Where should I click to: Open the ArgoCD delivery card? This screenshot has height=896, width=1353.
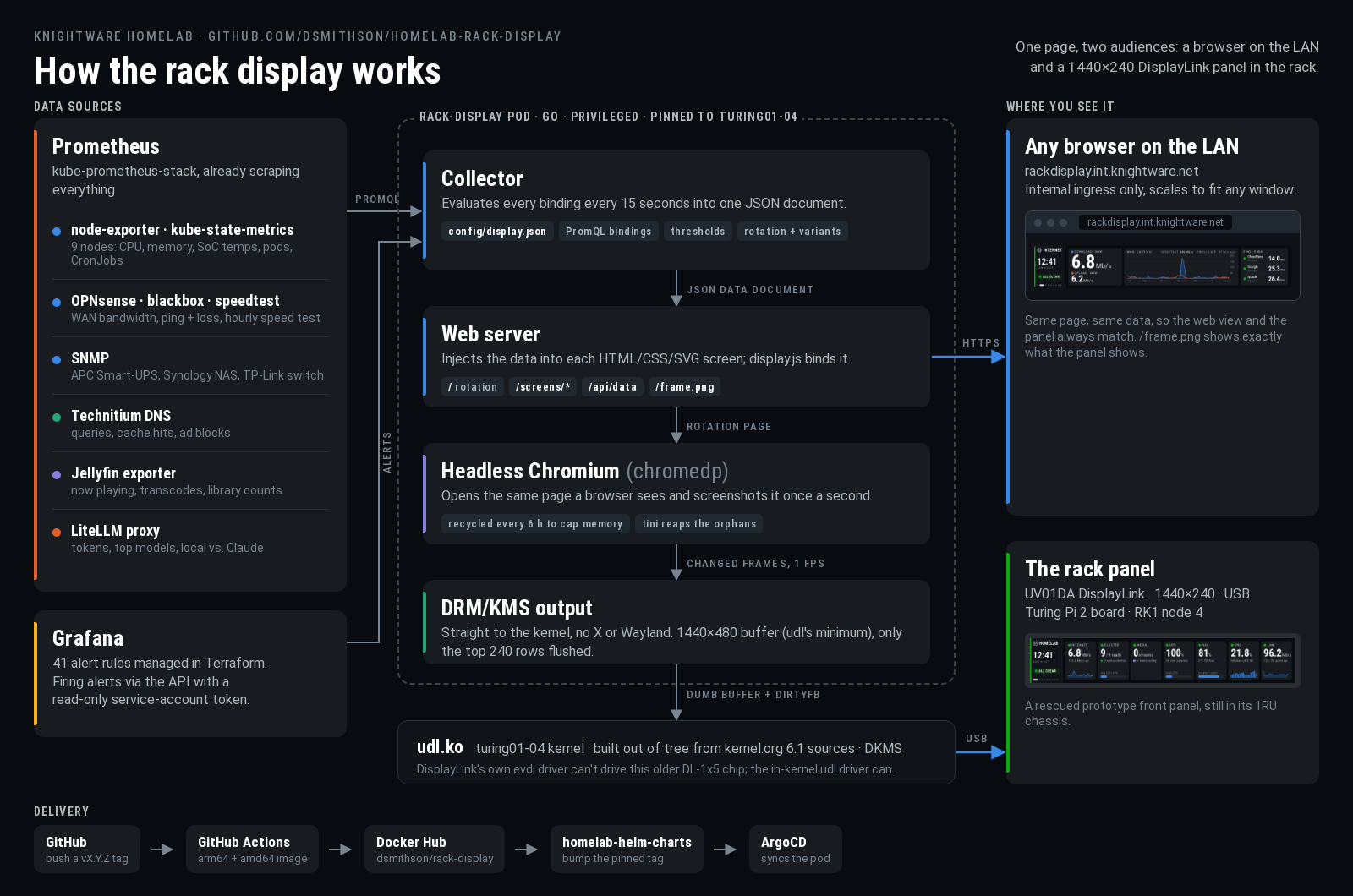pyautogui.click(x=796, y=849)
